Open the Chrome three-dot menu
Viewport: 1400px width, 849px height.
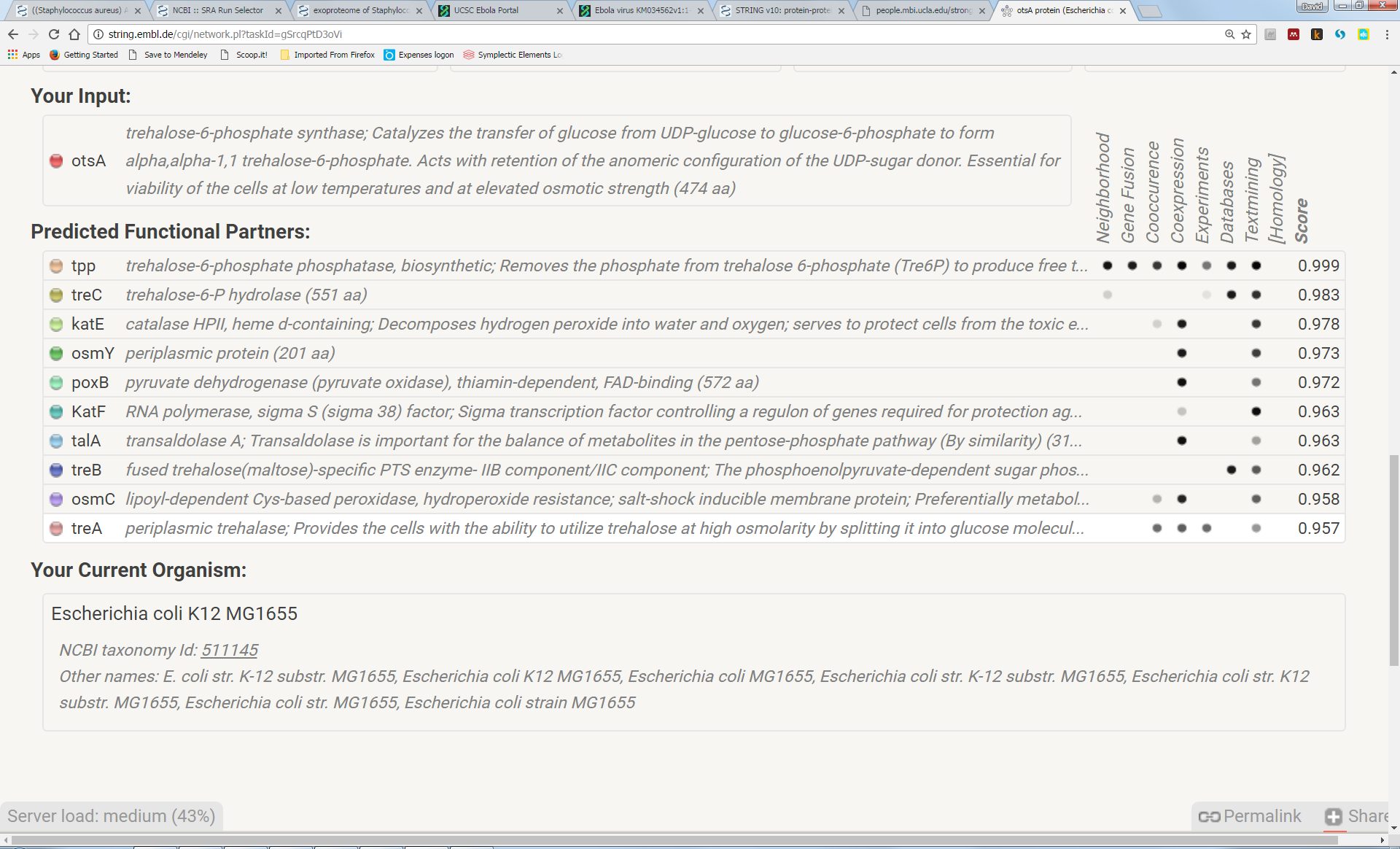[1387, 34]
